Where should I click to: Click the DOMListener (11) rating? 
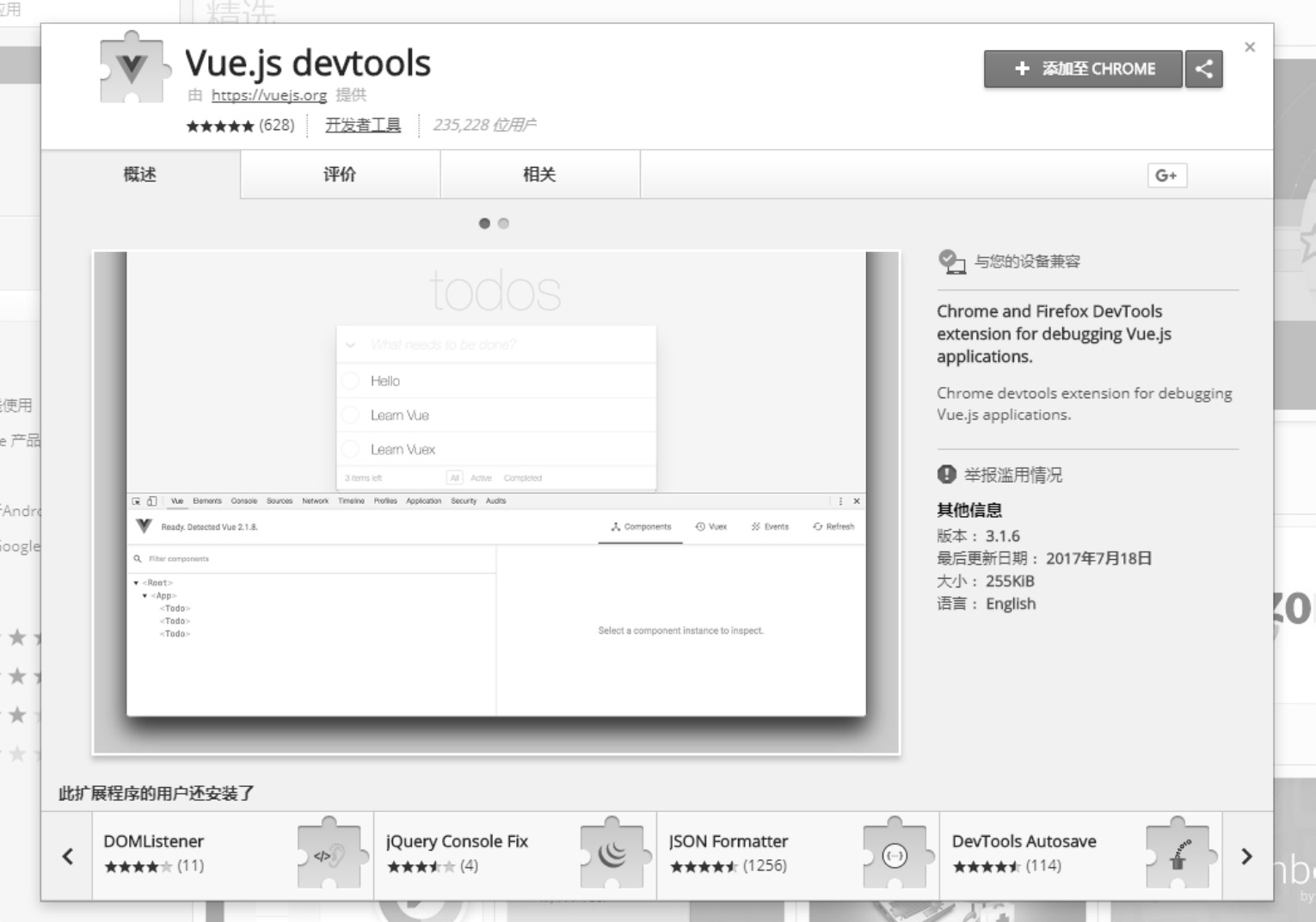pos(154,866)
